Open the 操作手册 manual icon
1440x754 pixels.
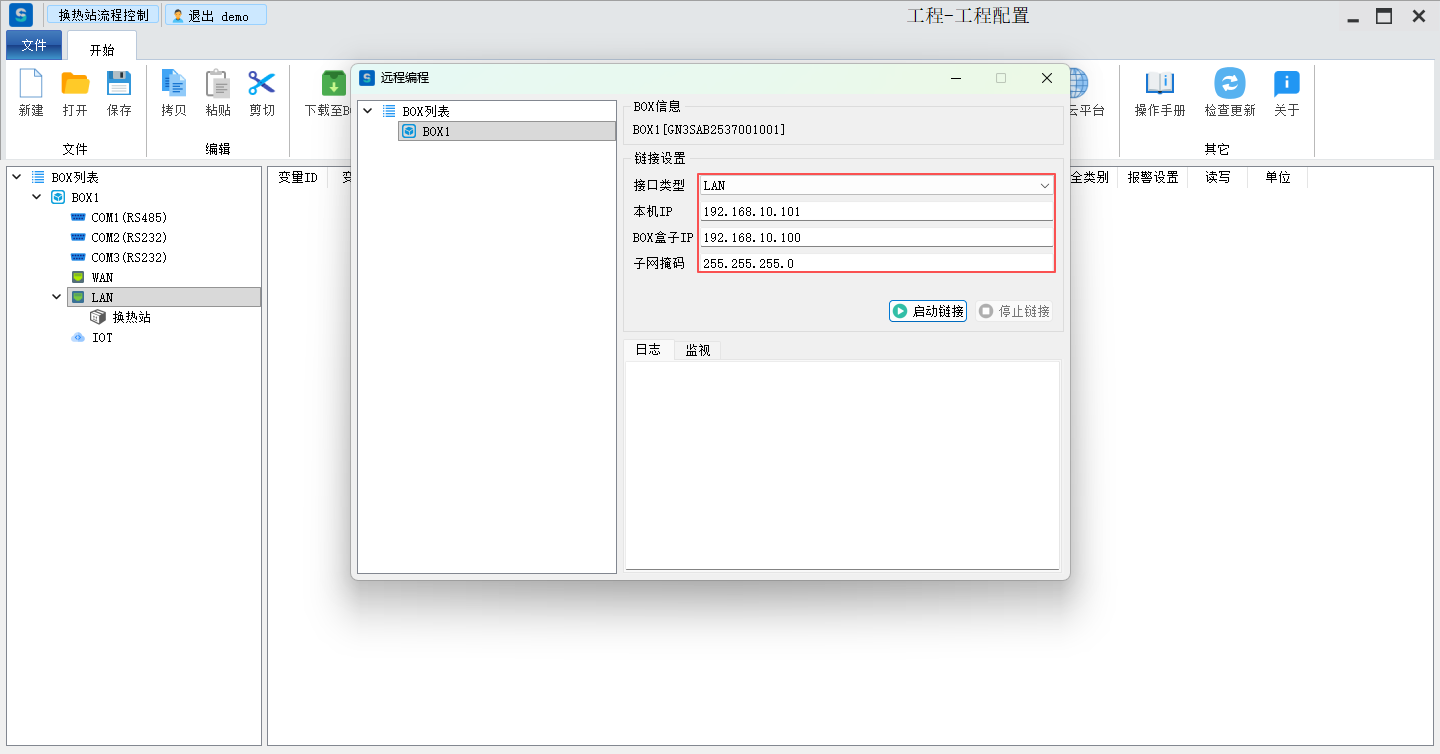(x=1160, y=84)
